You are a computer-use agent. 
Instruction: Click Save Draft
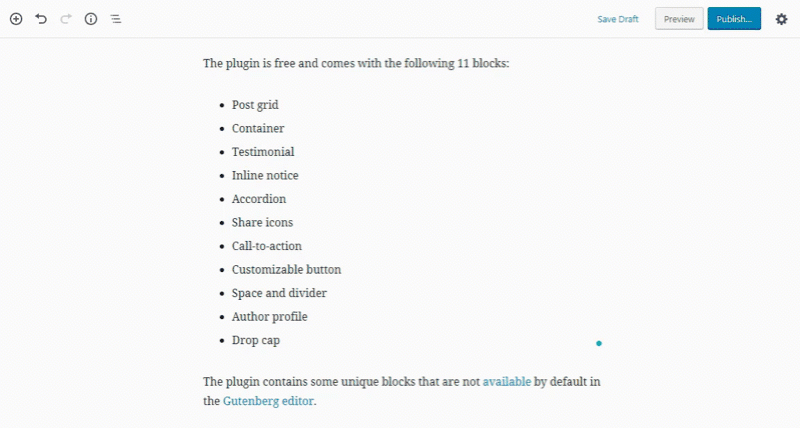[618, 19]
